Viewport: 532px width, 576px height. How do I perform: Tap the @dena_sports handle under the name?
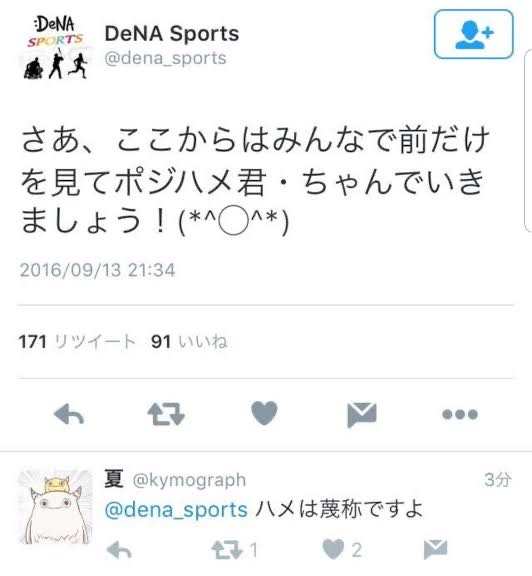coord(165,58)
